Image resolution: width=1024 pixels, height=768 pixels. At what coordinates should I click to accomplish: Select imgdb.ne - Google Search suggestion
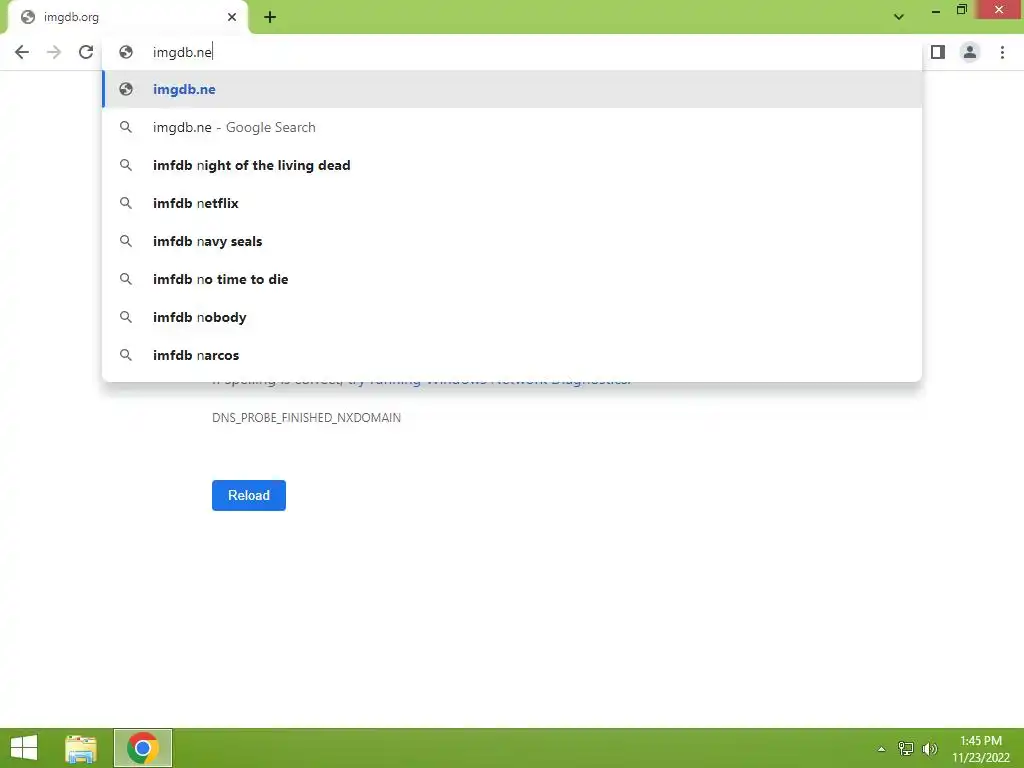point(512,127)
